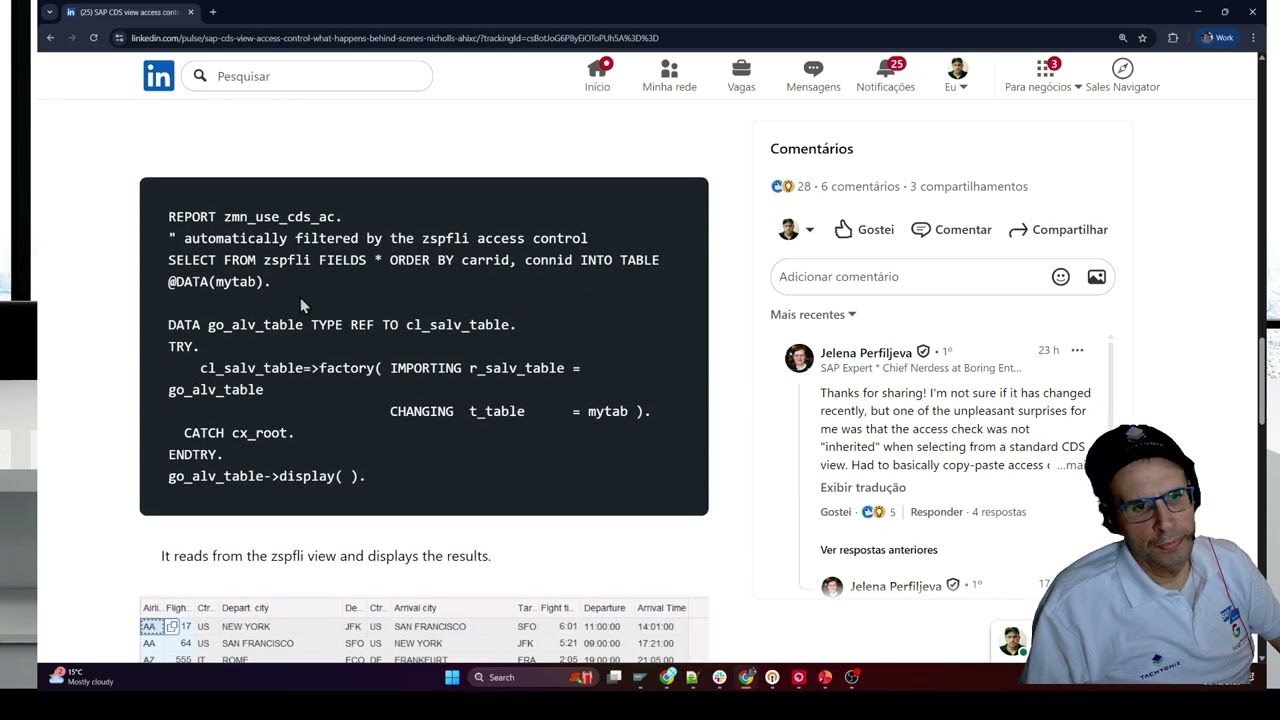Open Slack from the taskbar
This screenshot has height=720, width=1280.
[719, 677]
